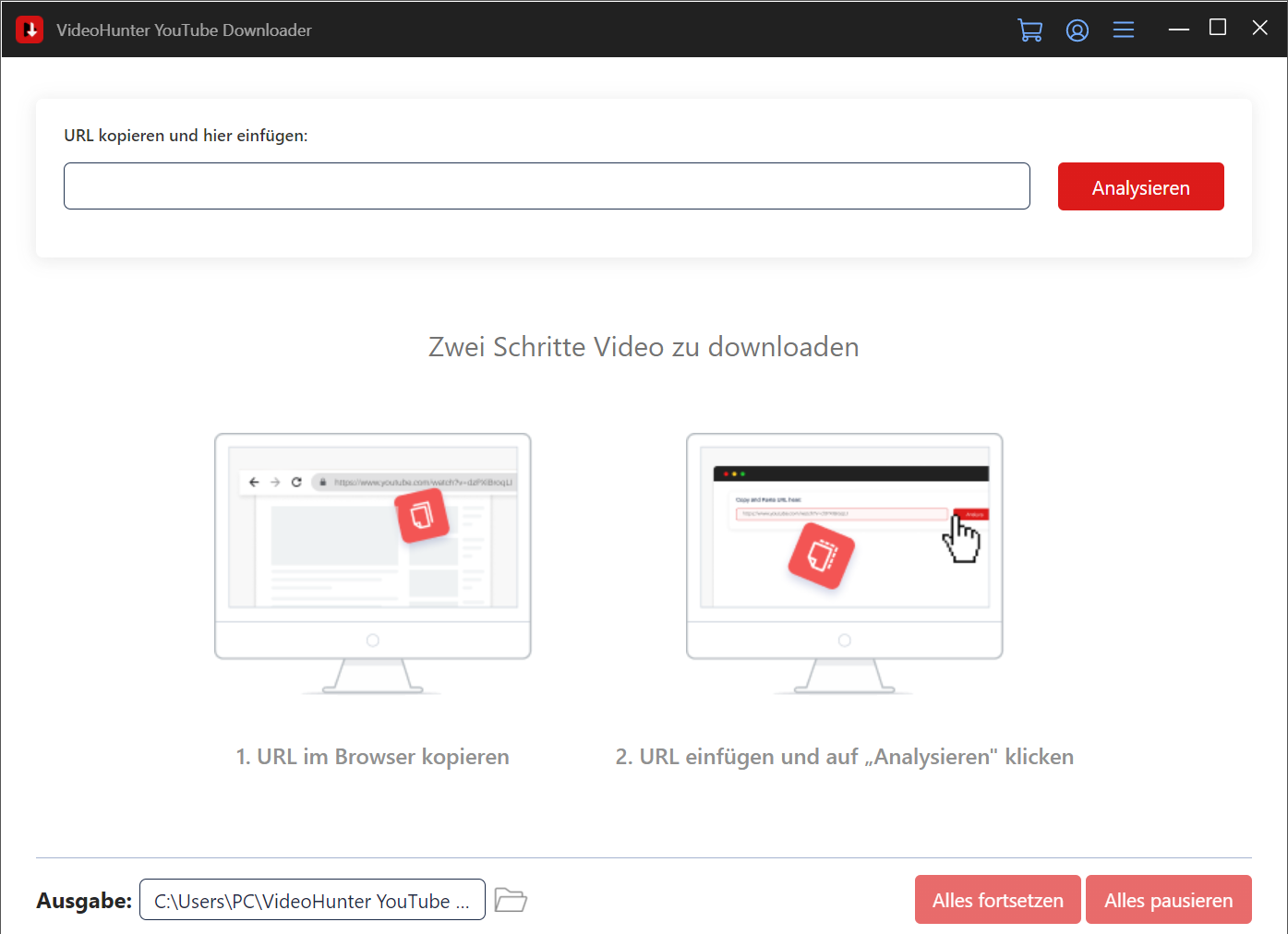Click "Zwei Schritte Video zu downloaden" heading
Viewport: 1288px width, 934px height.
pyautogui.click(x=644, y=347)
